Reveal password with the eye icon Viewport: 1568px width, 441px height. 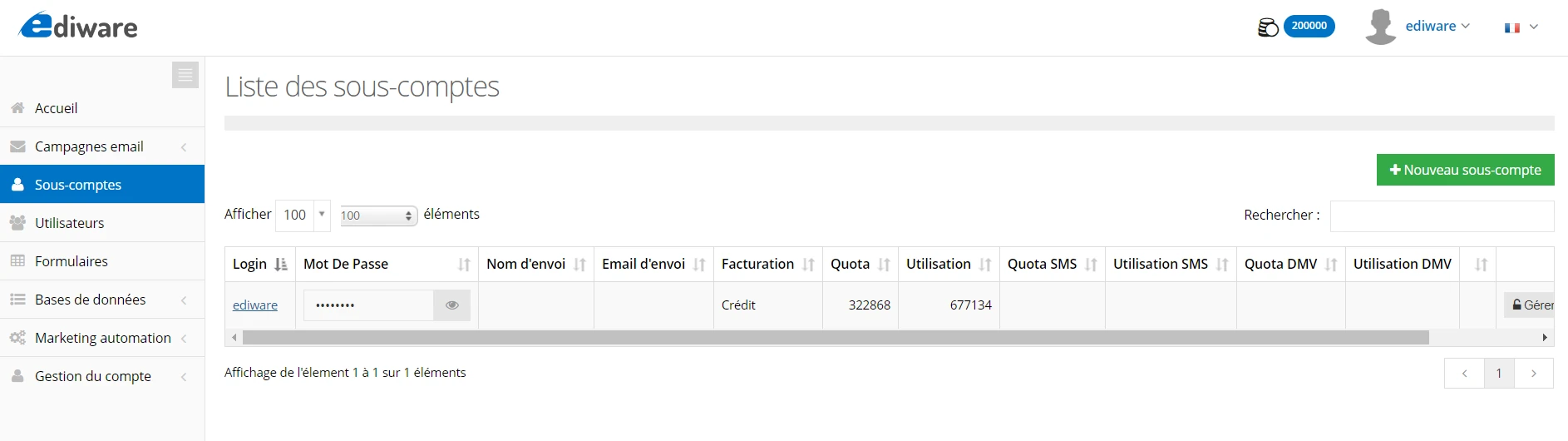pyautogui.click(x=452, y=305)
